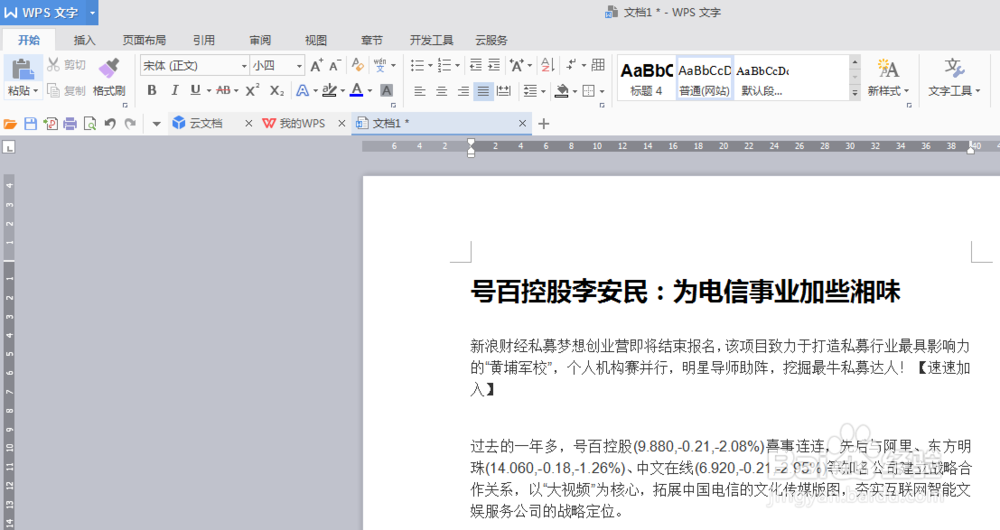
Task: Open the 云文档 document tab
Action: coord(205,124)
